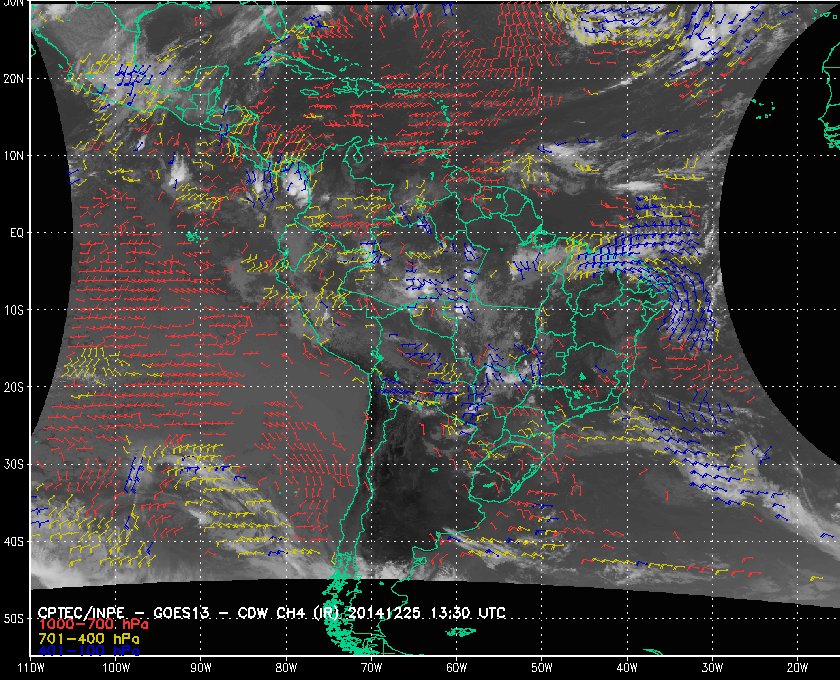Click the yellow 701-400 hPa legend entry
The height and width of the screenshot is (680, 840).
[x=89, y=639]
